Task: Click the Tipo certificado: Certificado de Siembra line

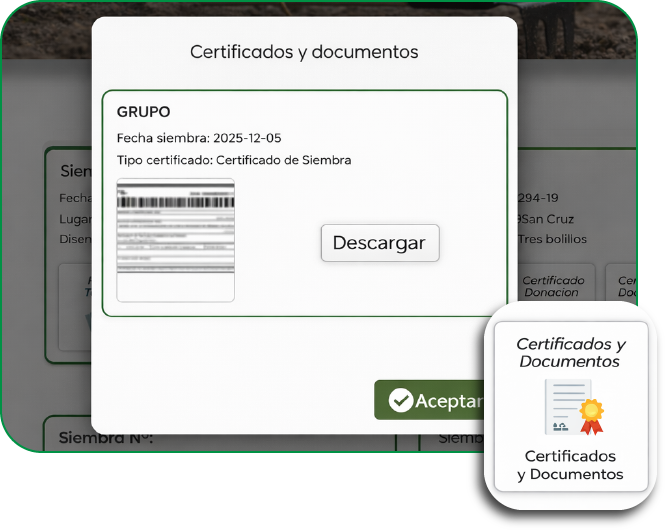Action: (234, 160)
